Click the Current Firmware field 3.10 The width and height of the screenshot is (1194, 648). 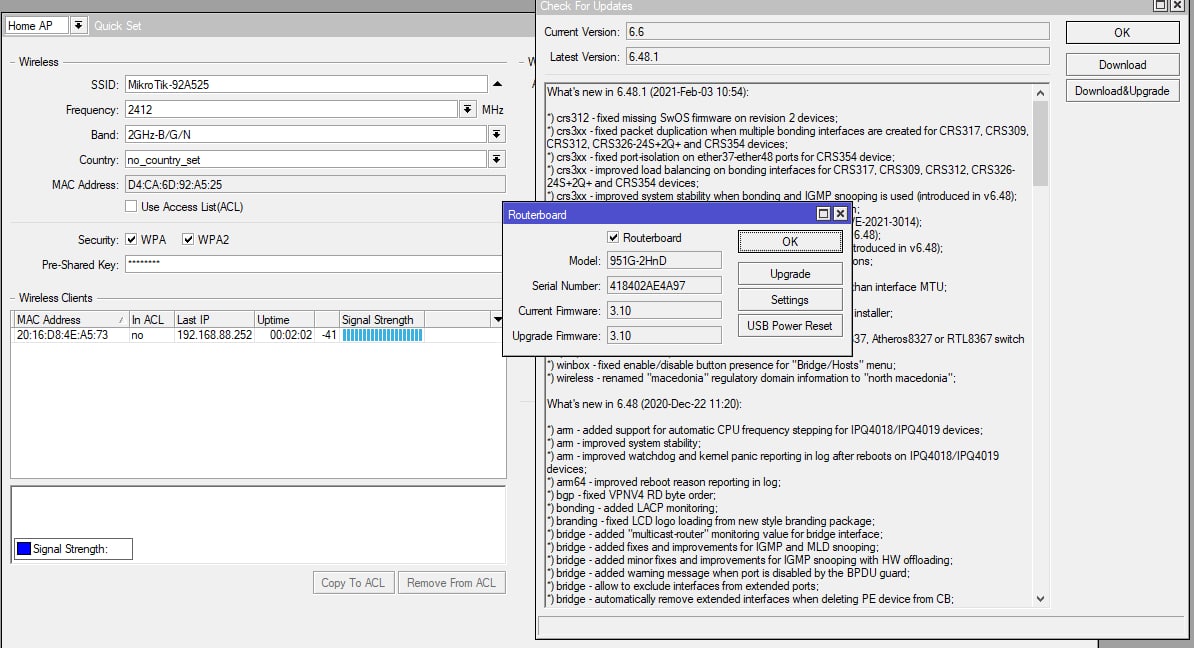coord(664,311)
